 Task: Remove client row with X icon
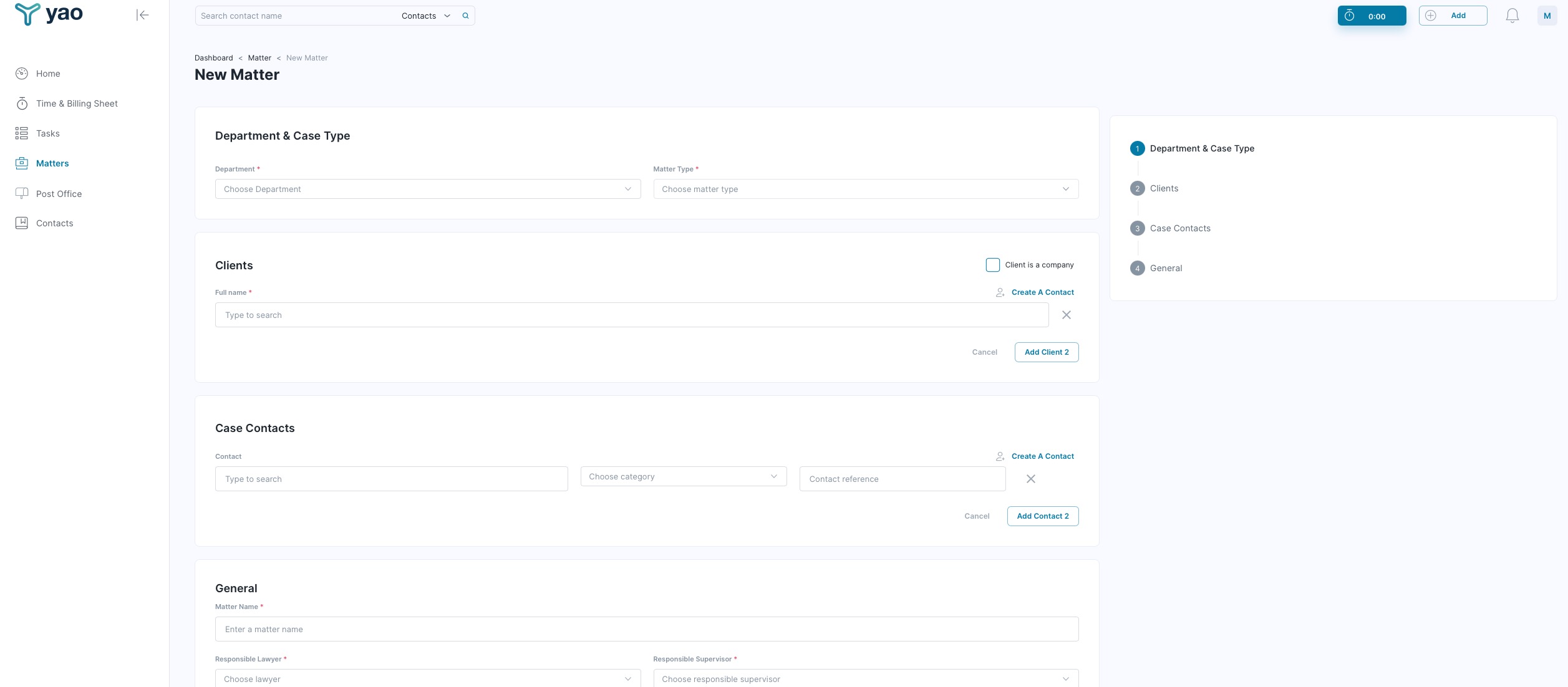[1067, 315]
